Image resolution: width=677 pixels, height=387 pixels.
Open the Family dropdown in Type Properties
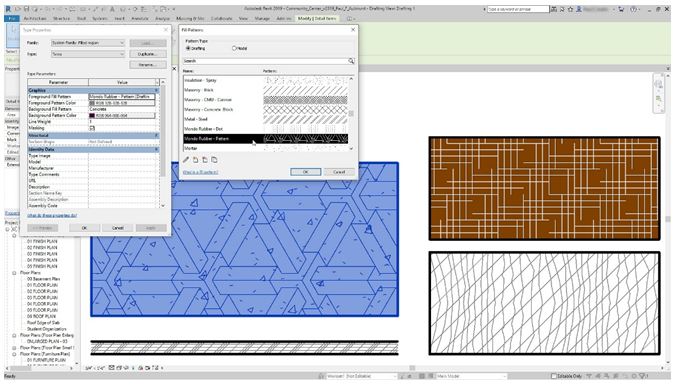88,43
